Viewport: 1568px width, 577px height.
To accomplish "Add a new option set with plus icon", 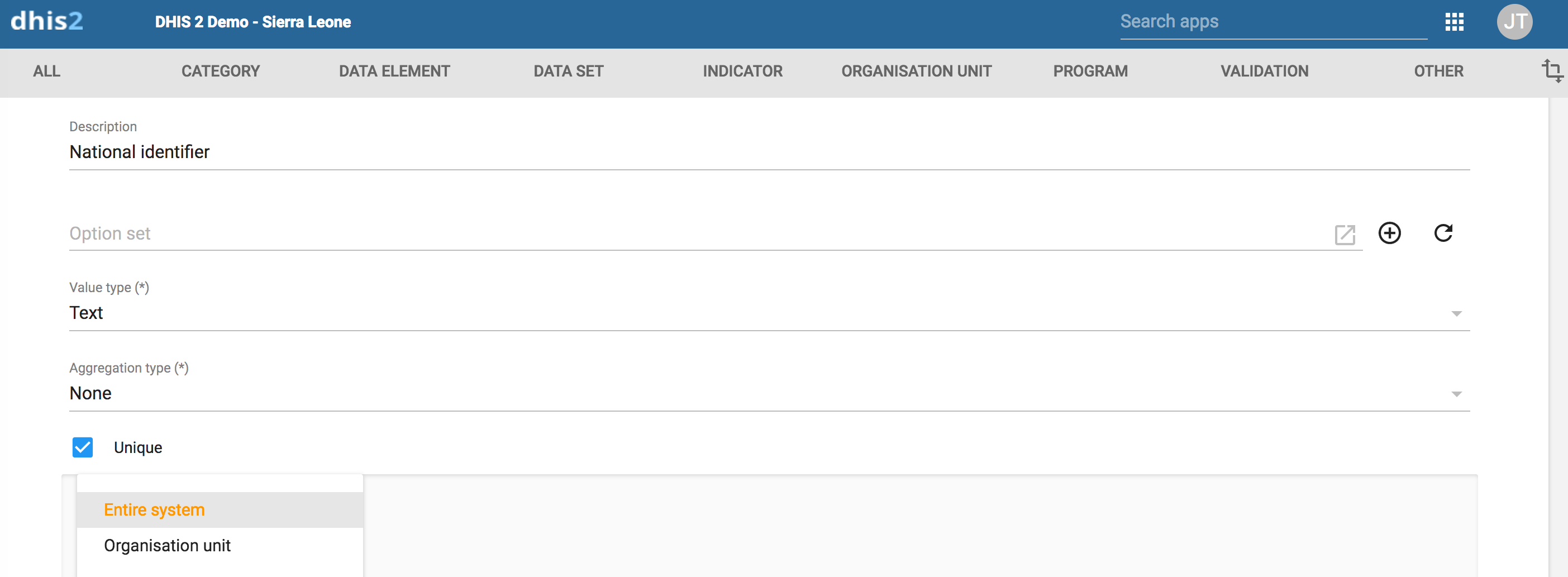I will pos(1389,233).
